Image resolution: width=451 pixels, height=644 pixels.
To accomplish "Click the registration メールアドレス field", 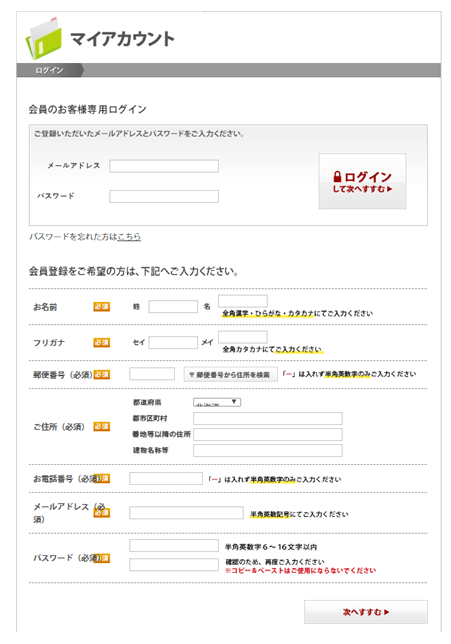I will (186, 513).
